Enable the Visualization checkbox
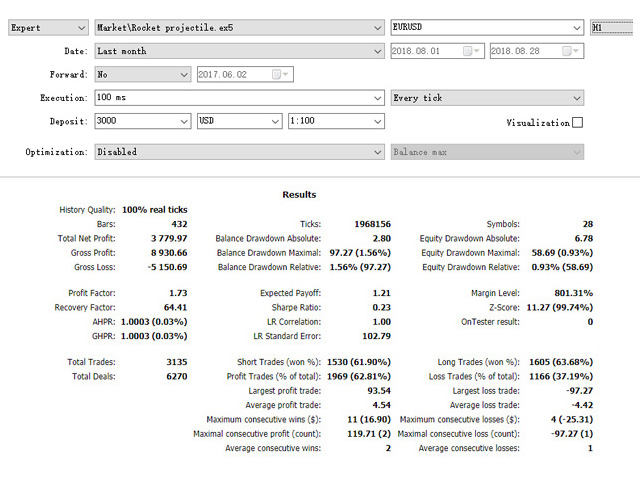Image resolution: width=640 pixels, height=480 pixels. click(577, 123)
